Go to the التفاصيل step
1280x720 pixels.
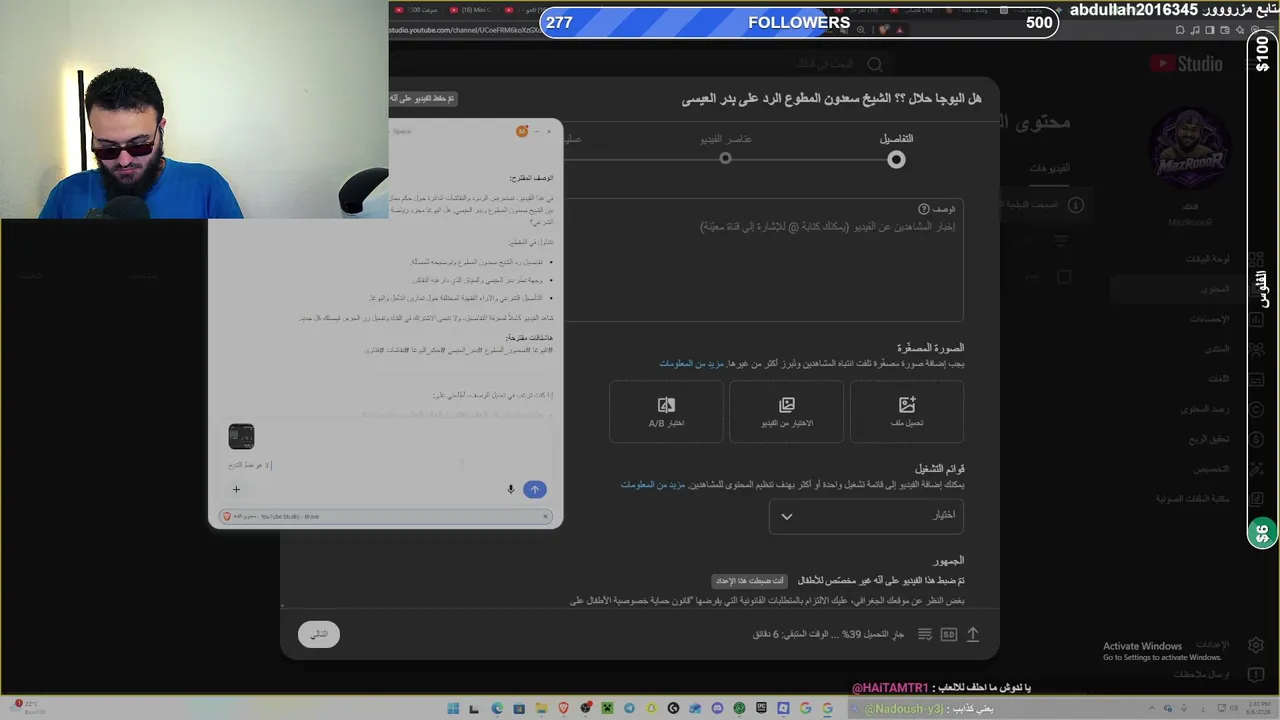pos(896,149)
